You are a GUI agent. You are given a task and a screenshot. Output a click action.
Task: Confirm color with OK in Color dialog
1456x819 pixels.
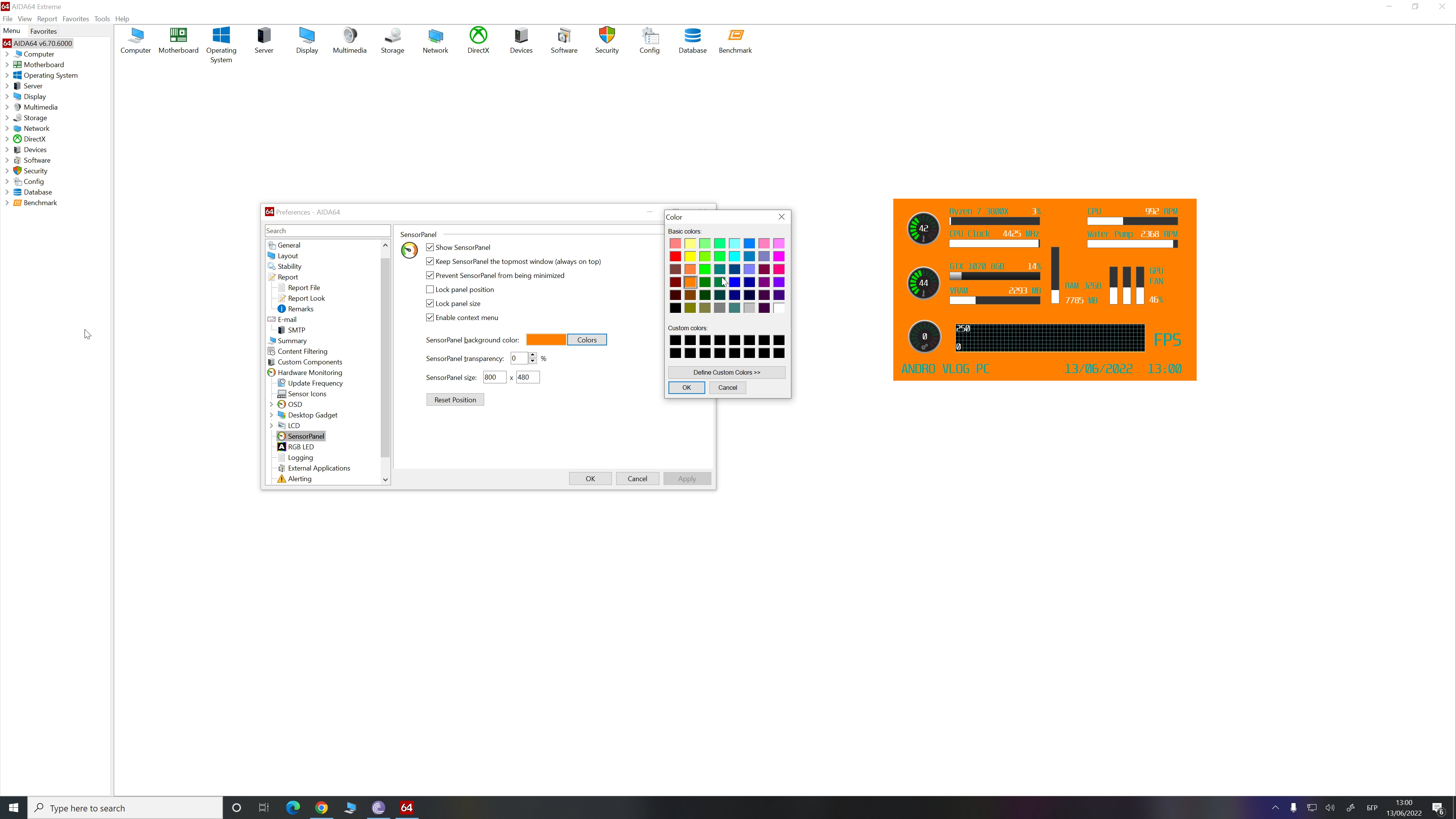point(686,388)
